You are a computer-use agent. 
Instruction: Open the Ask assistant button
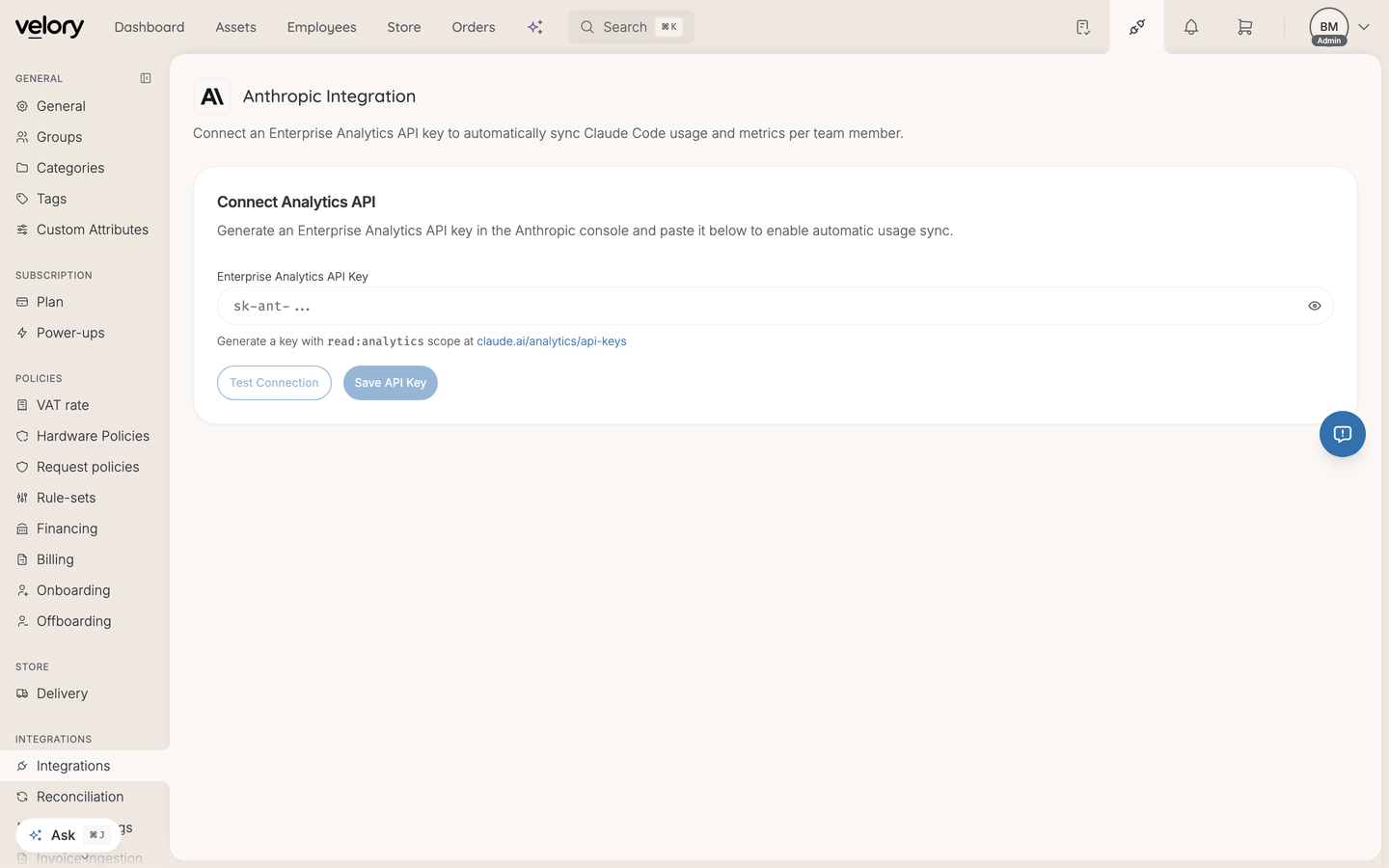click(x=68, y=835)
